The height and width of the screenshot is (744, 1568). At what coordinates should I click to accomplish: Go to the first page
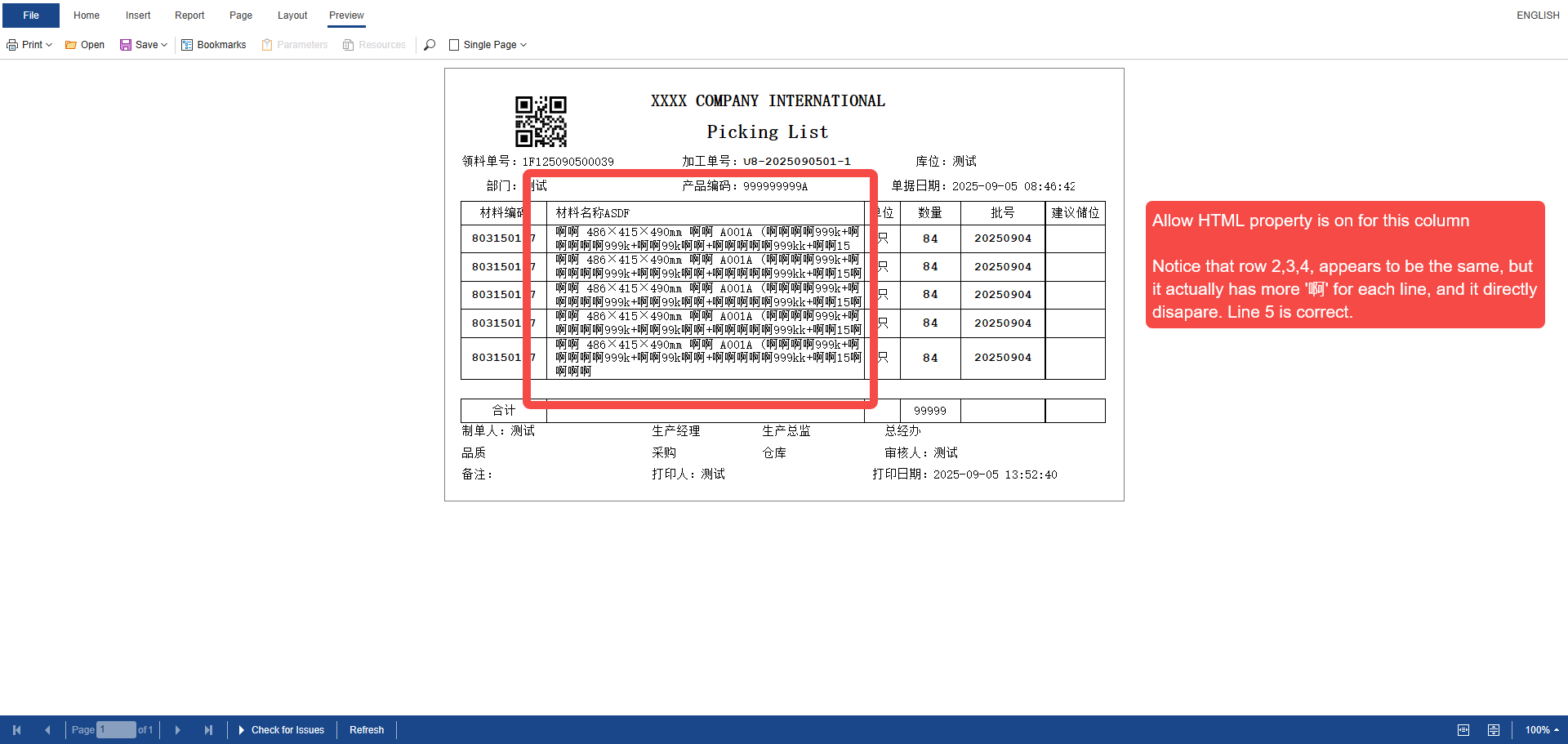[x=16, y=730]
